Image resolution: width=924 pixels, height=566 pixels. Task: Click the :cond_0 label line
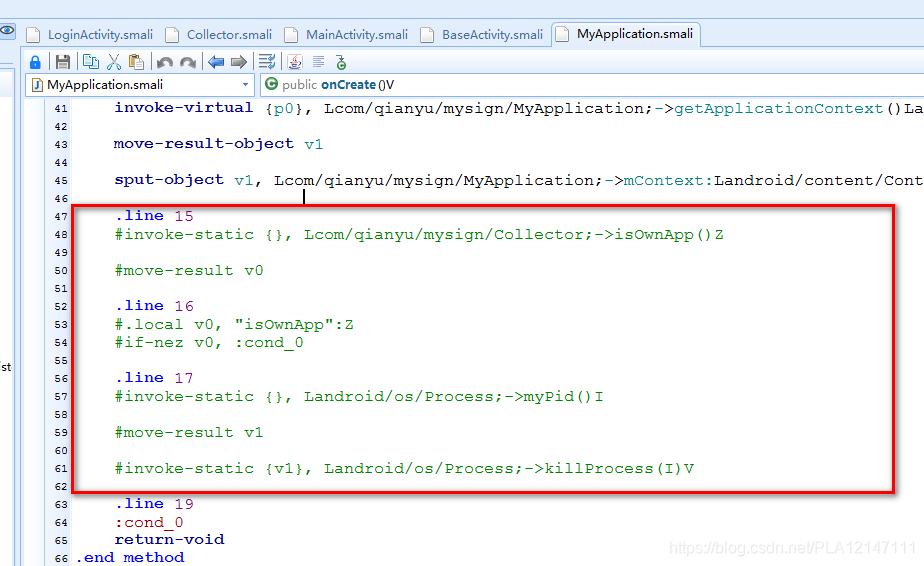click(x=149, y=522)
